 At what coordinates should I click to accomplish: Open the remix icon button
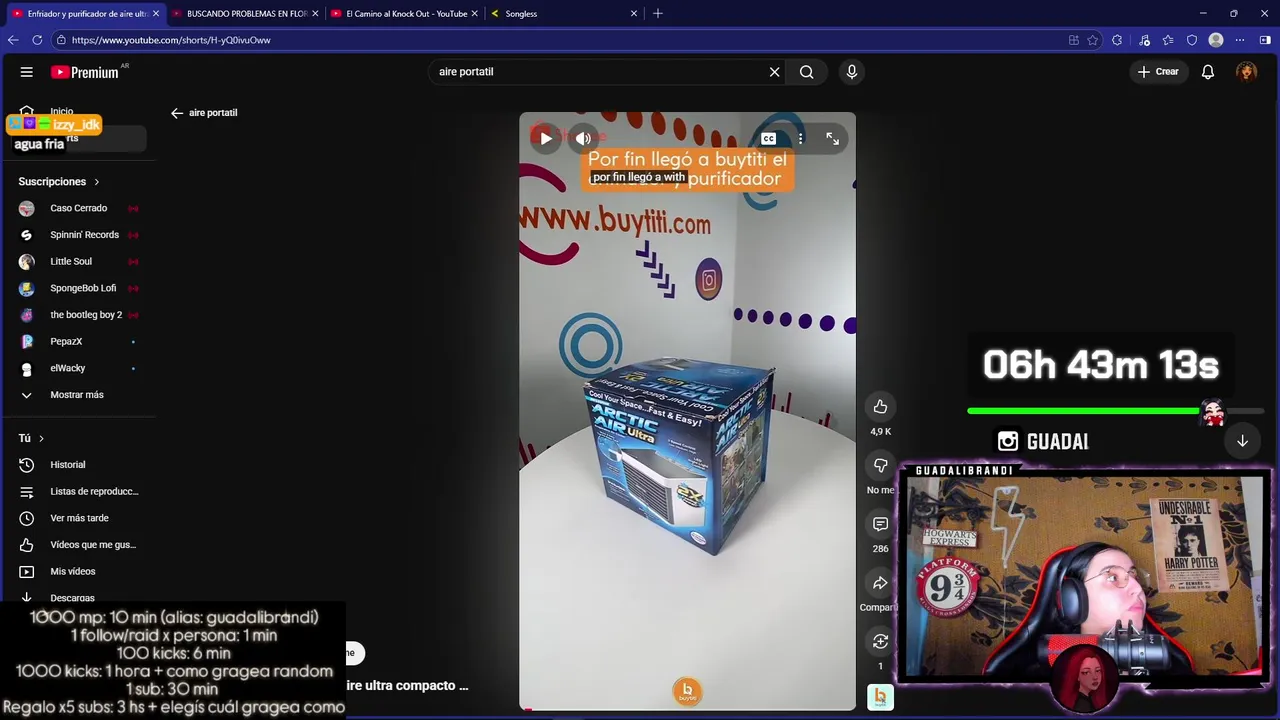880,641
